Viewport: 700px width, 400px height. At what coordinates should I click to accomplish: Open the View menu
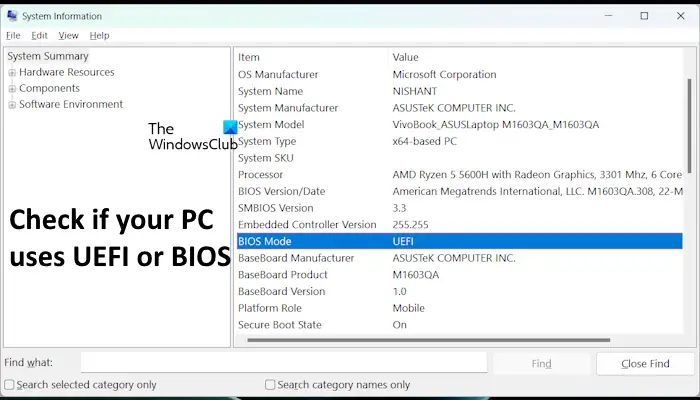(68, 36)
